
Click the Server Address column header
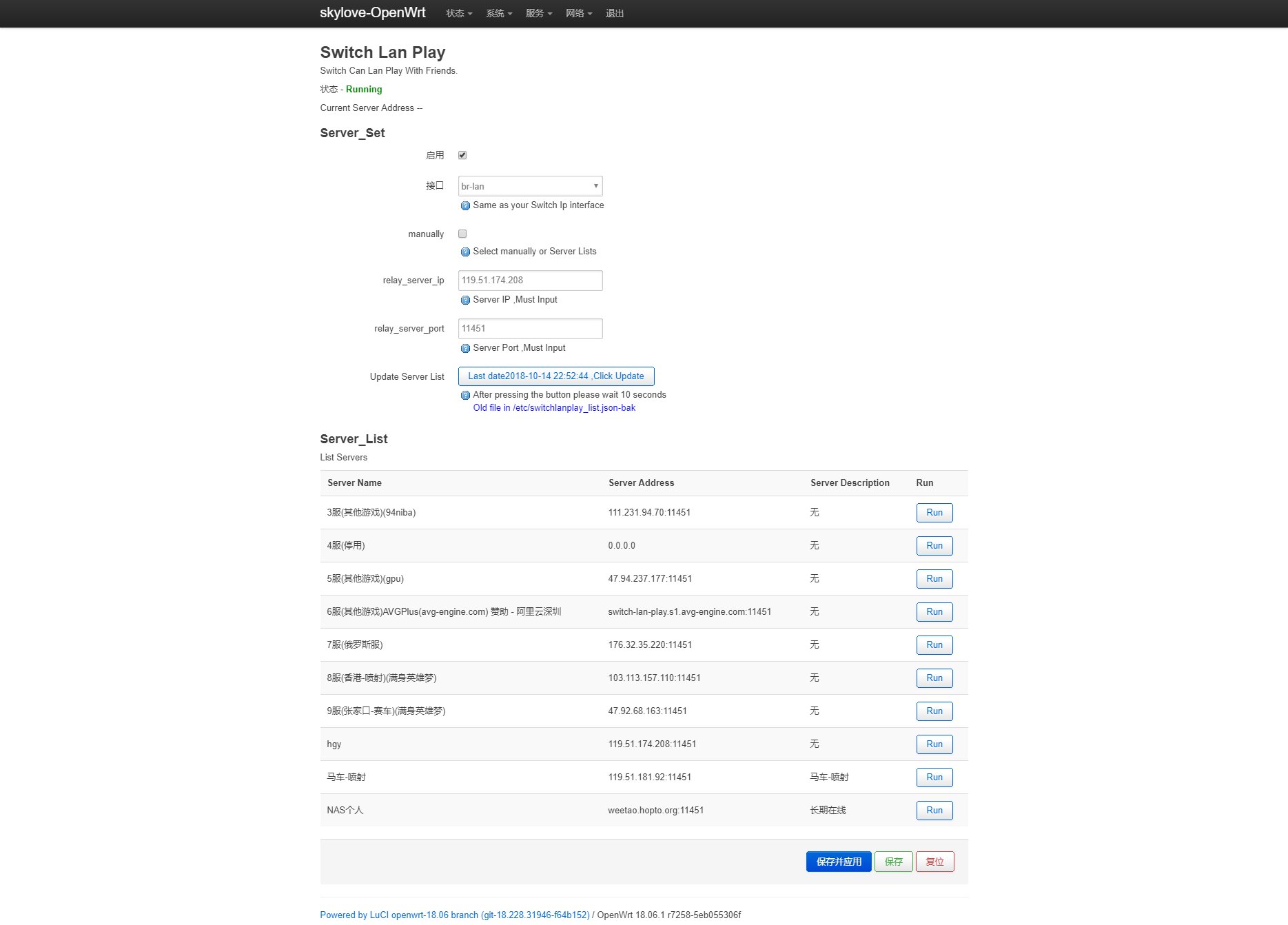pyautogui.click(x=641, y=483)
